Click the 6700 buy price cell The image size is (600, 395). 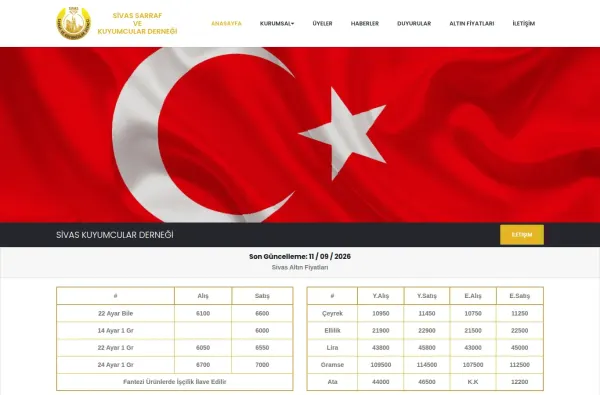203,365
